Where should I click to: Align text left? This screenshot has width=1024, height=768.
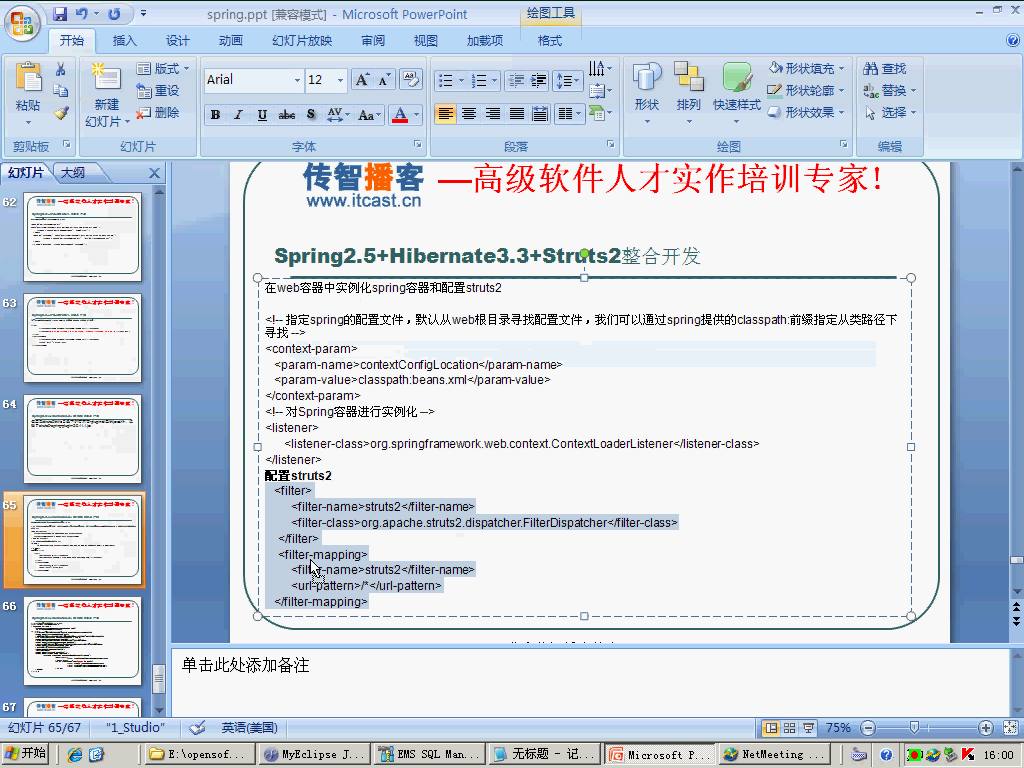[x=445, y=114]
